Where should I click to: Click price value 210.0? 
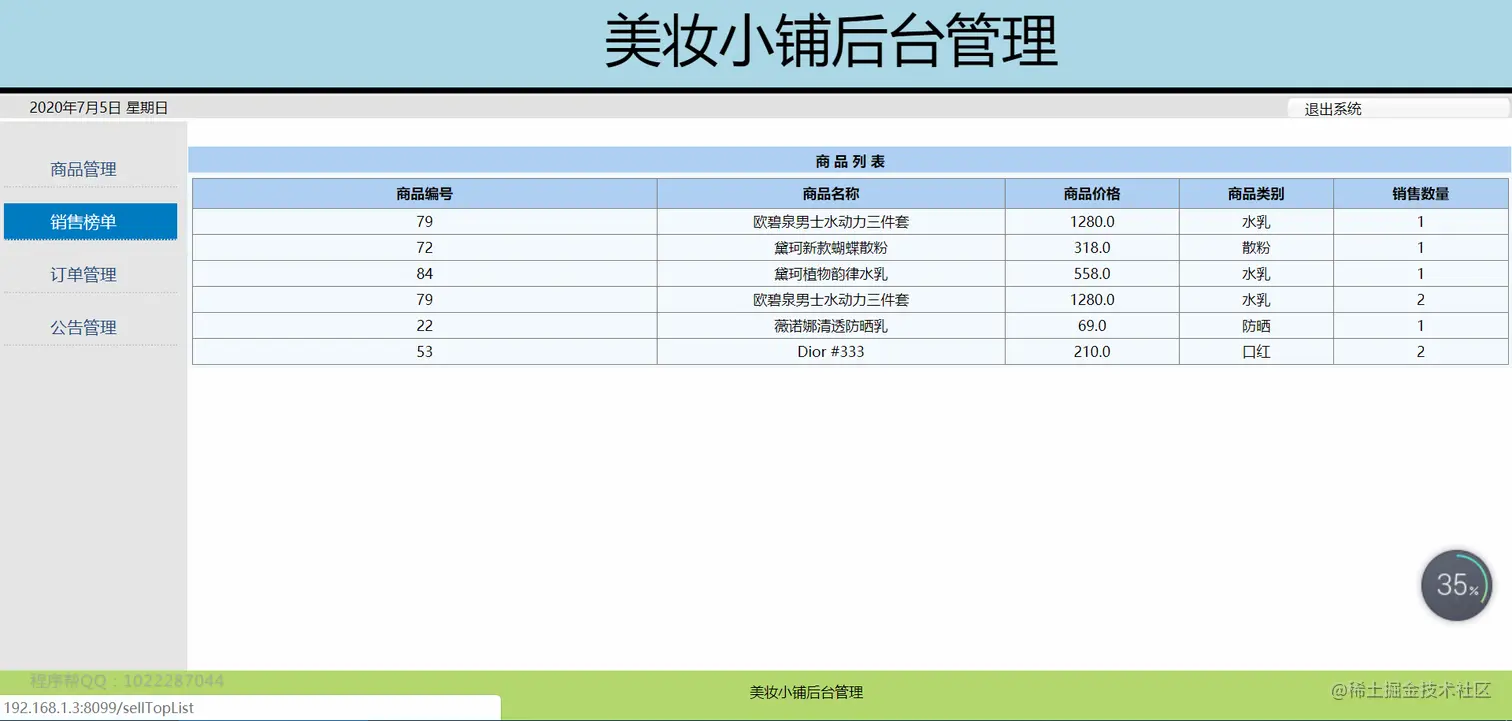1092,352
